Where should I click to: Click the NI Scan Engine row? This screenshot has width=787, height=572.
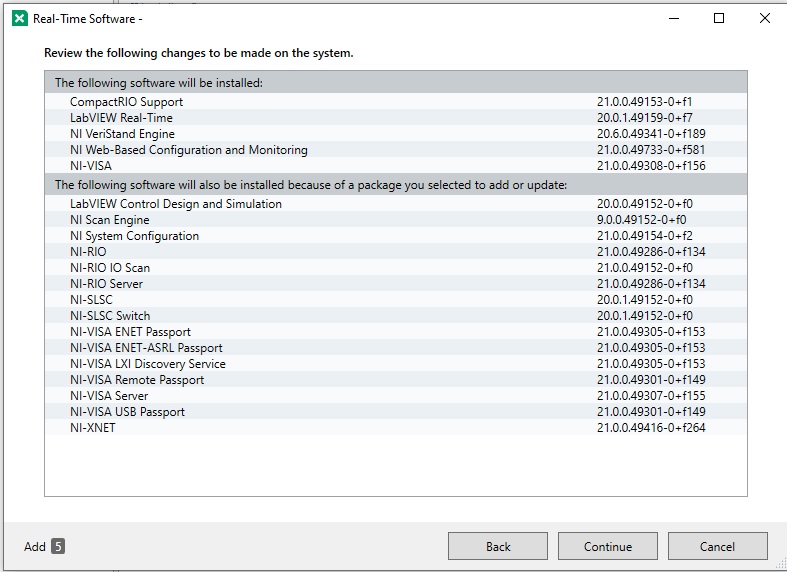coord(110,220)
